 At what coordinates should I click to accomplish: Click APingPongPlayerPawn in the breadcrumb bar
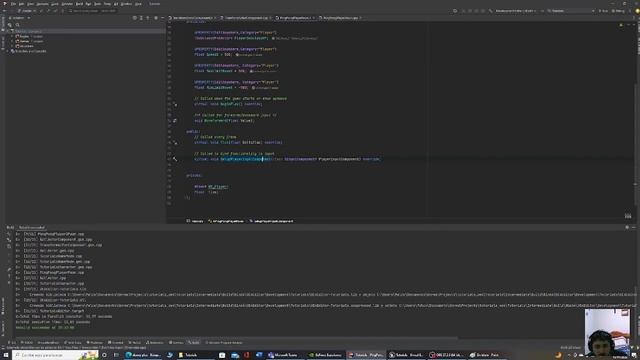point(226,221)
